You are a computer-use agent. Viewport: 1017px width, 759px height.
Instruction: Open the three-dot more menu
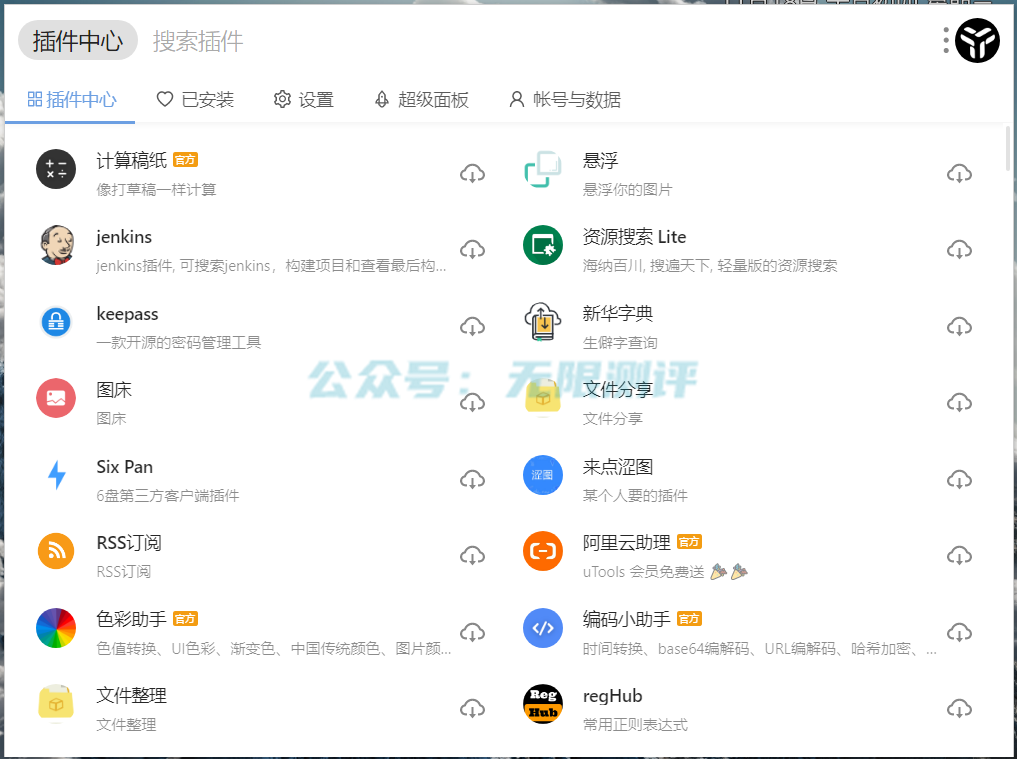click(946, 40)
